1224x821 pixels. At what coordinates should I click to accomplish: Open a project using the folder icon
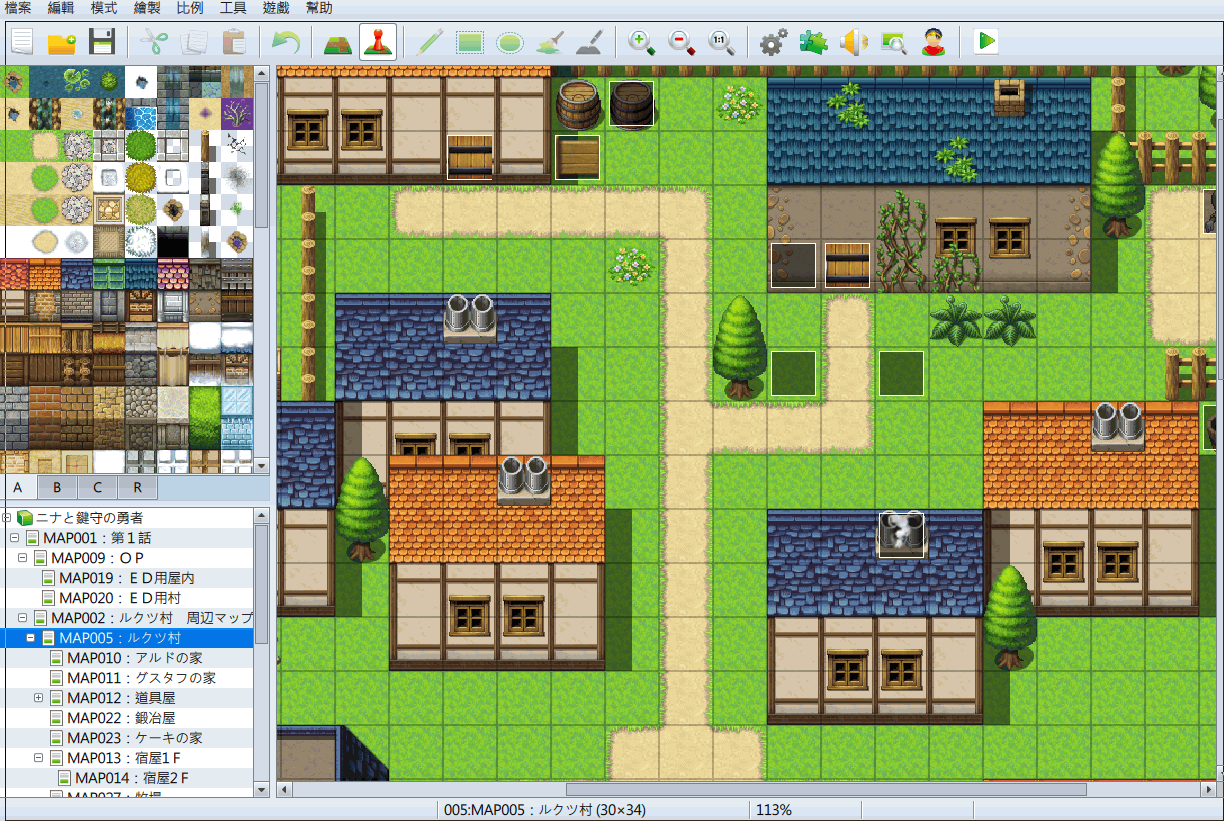[x=62, y=42]
